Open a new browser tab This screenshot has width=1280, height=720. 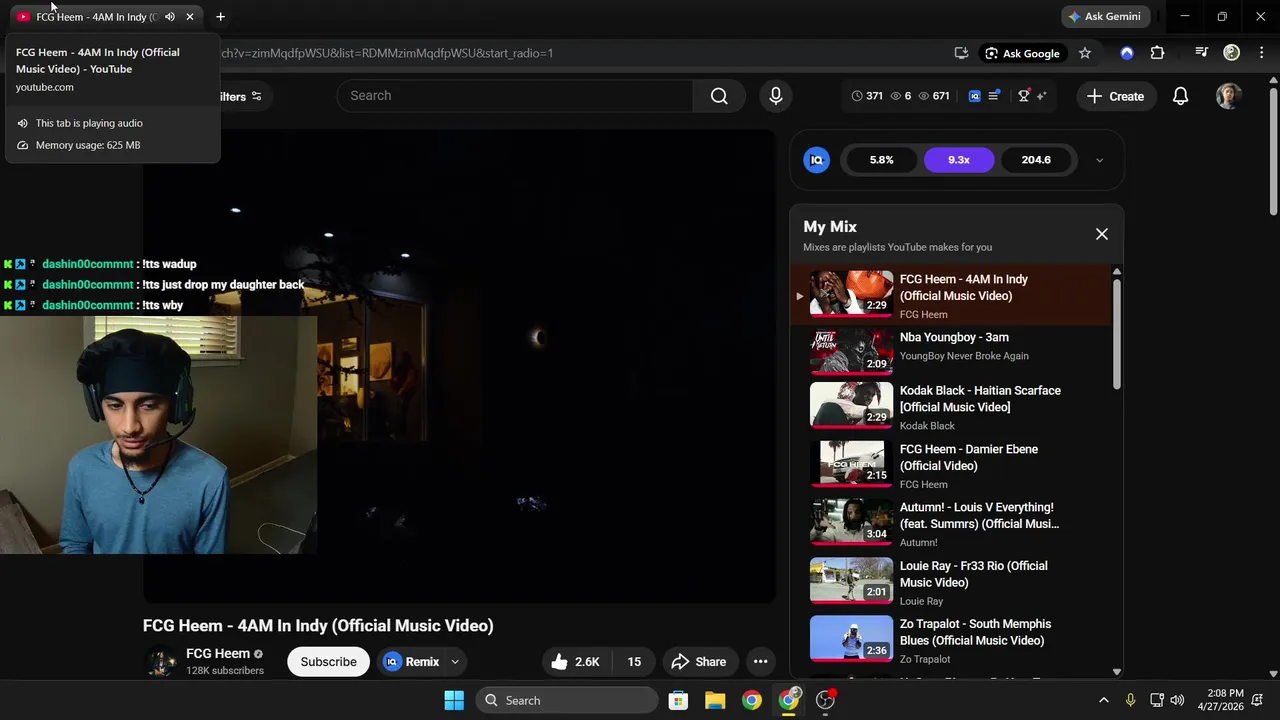click(220, 17)
